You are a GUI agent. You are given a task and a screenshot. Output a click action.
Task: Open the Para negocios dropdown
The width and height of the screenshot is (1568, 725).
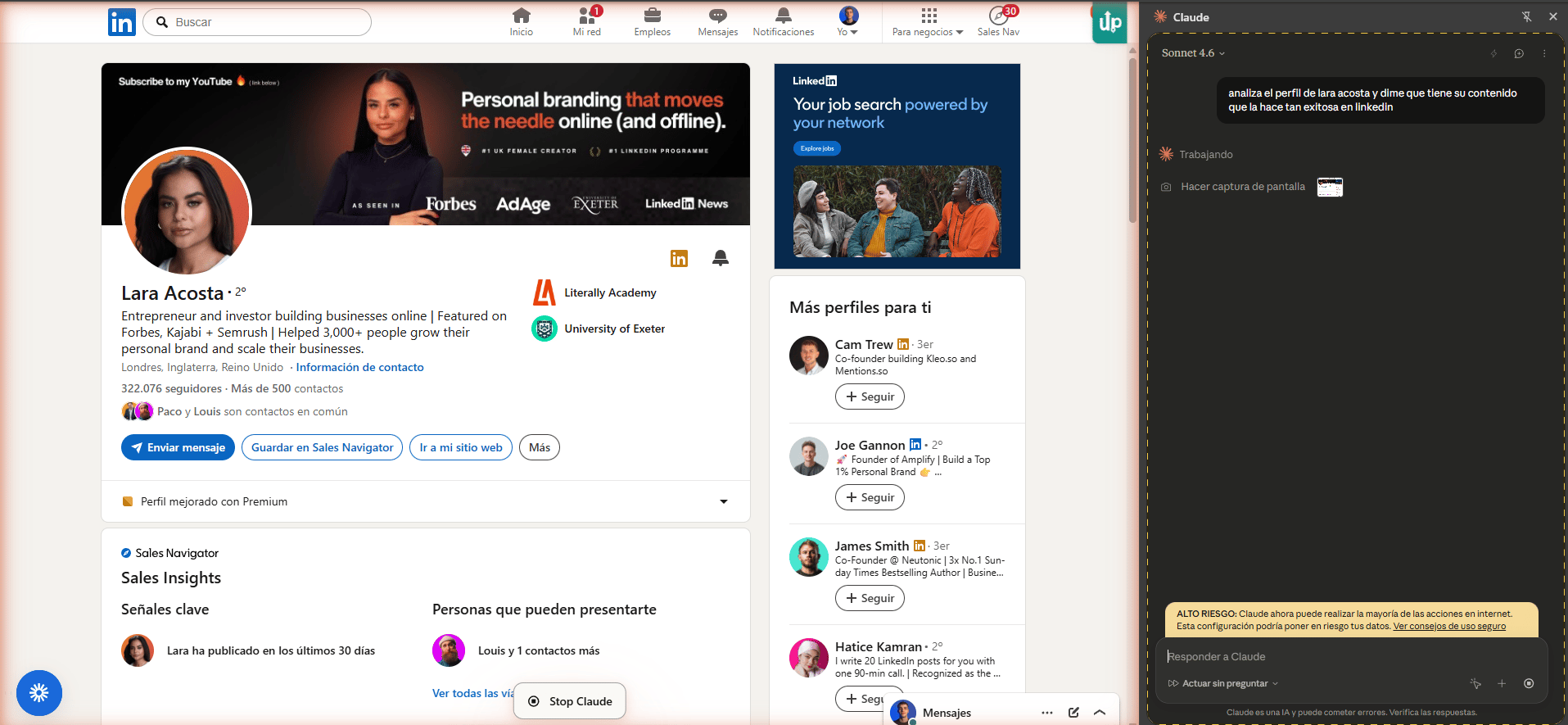[928, 21]
